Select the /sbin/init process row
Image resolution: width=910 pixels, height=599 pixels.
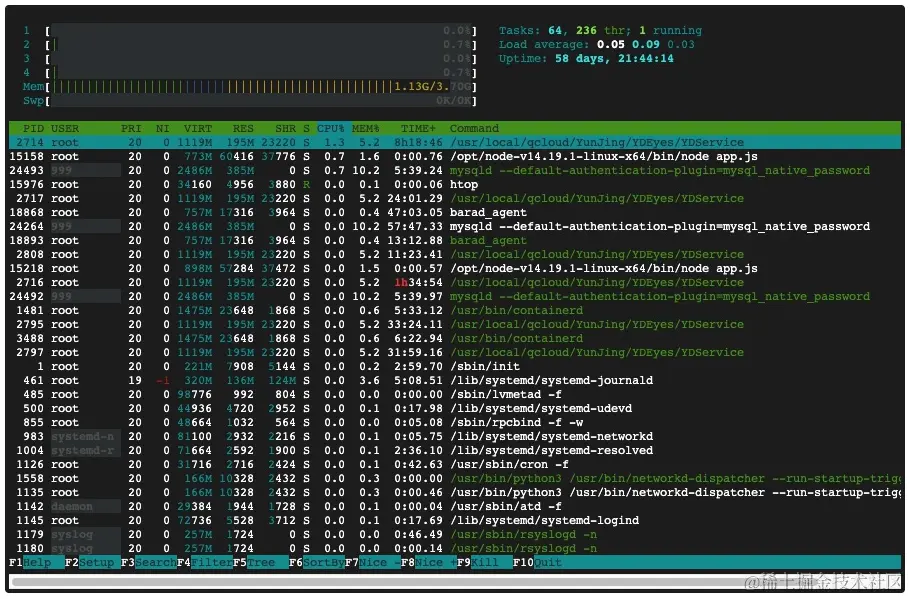(455, 366)
